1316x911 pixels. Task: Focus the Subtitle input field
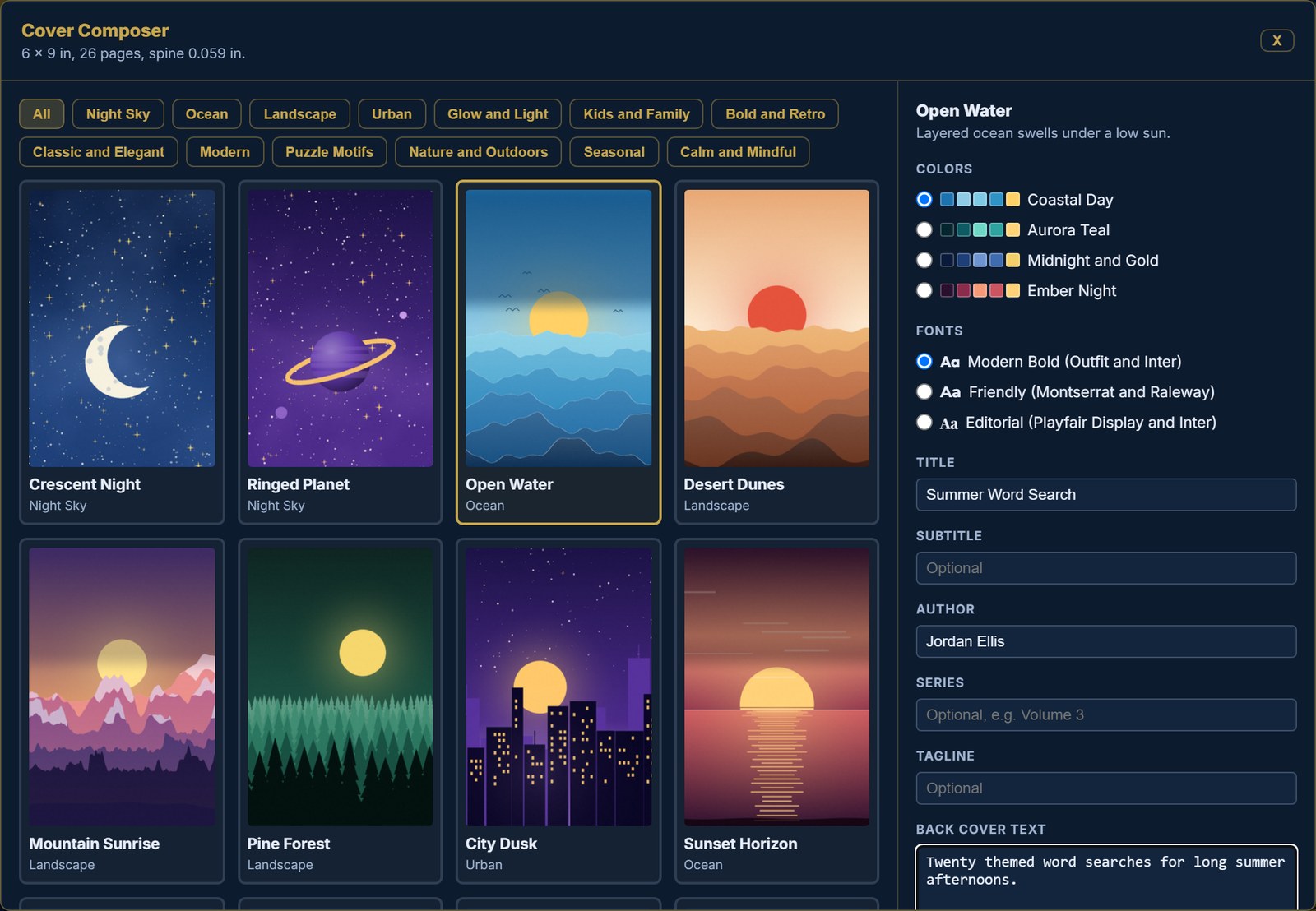pos(1106,568)
